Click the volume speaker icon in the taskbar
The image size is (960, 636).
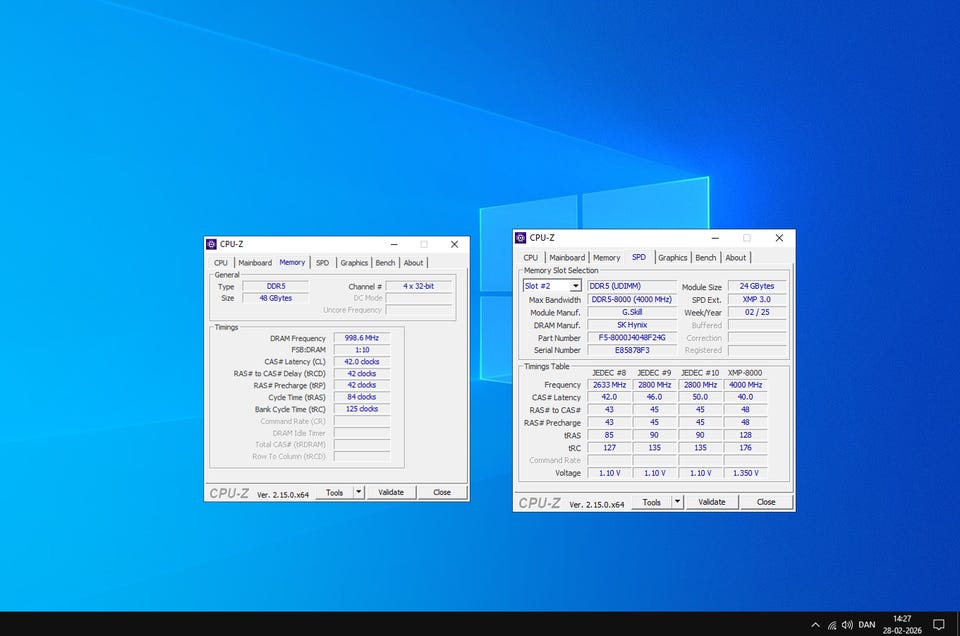[848, 625]
